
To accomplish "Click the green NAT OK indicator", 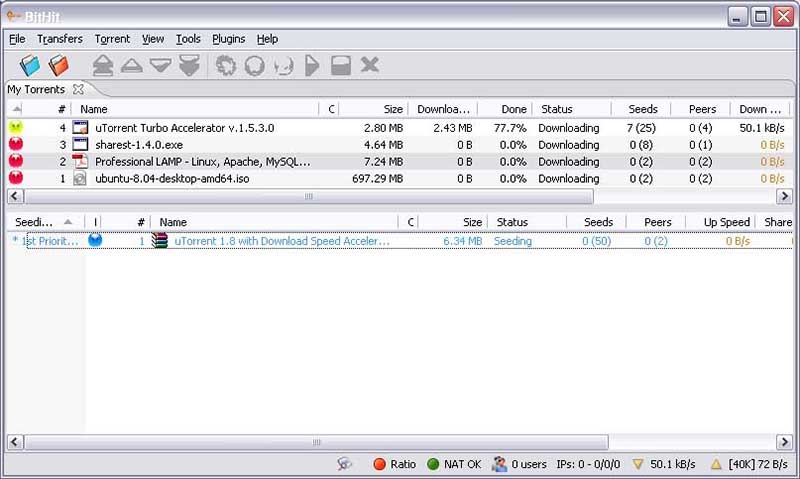I will coord(453,464).
